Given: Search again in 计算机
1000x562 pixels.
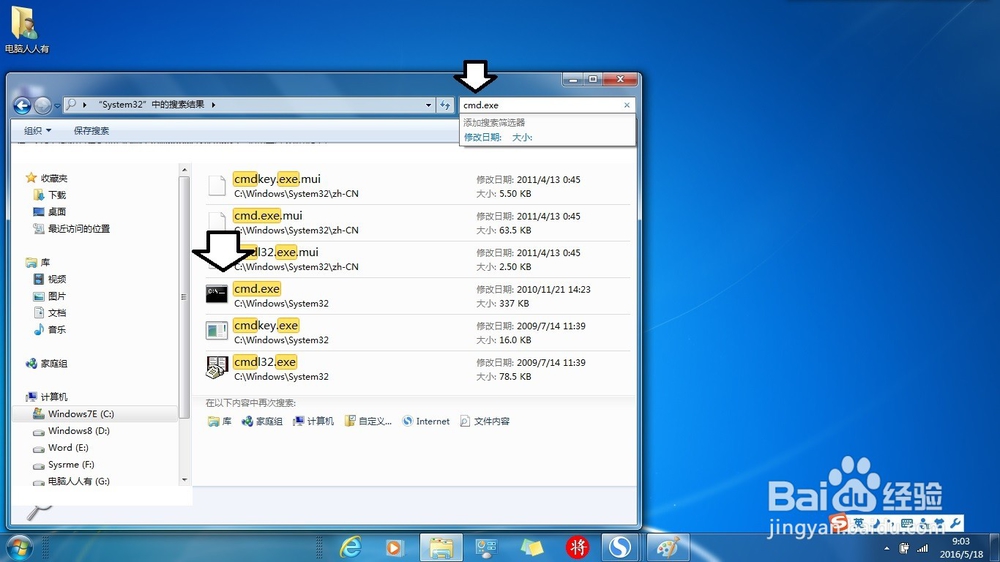Looking at the screenshot, I should (313, 422).
